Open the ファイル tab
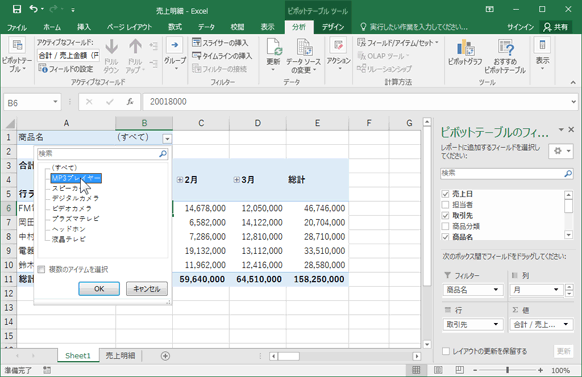Image resolution: width=582 pixels, height=377 pixels. (16, 27)
